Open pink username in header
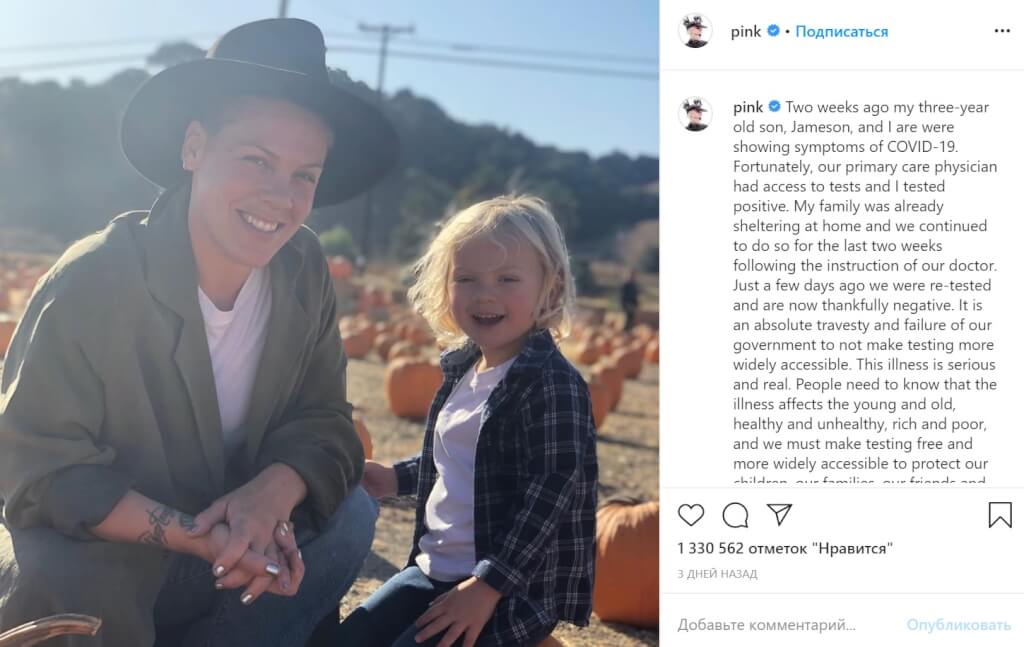 click(x=746, y=31)
